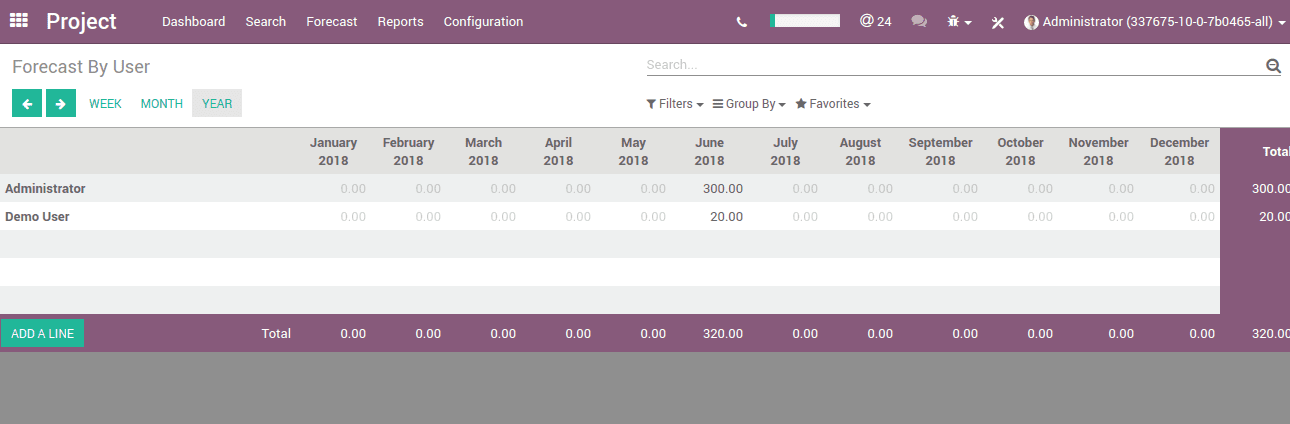1290x424 pixels.
Task: Open the Administrator user account dropdown
Action: coord(1155,22)
